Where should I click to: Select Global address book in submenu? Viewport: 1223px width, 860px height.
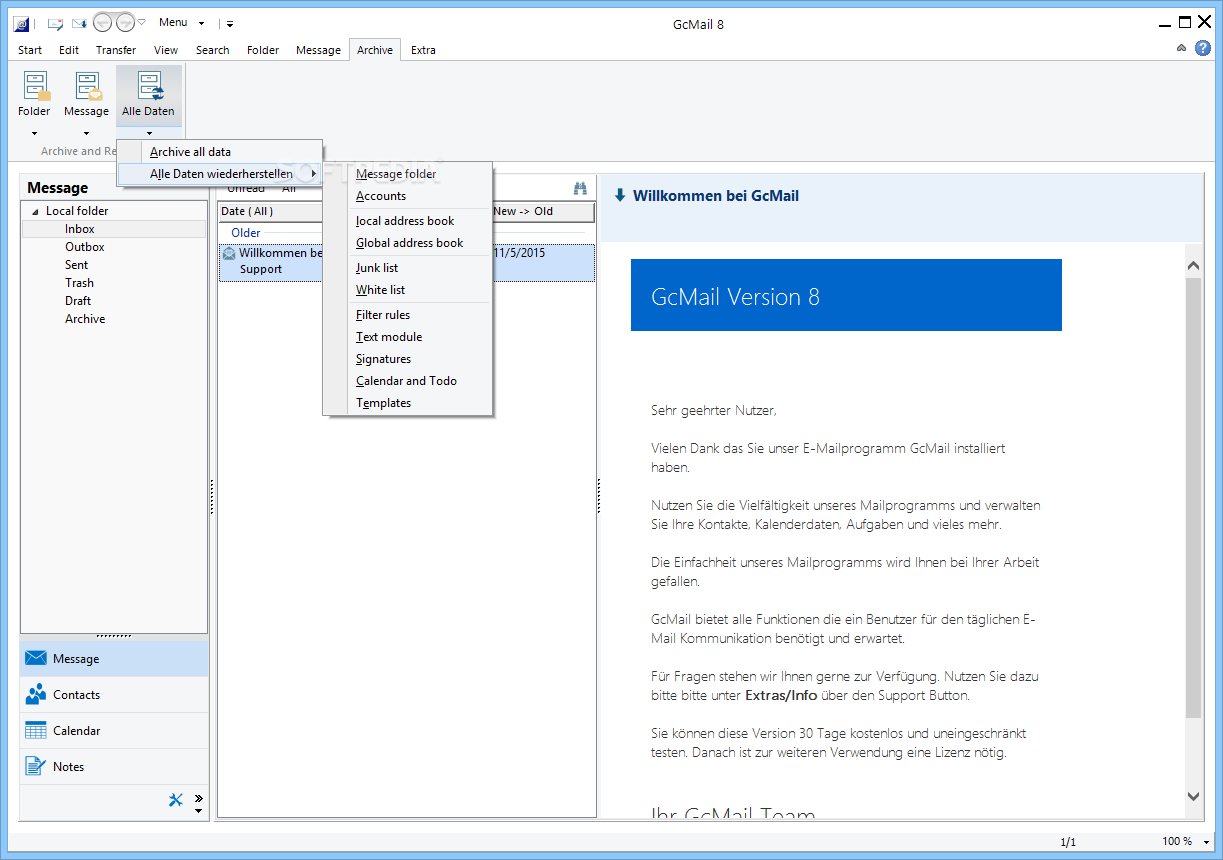(x=408, y=243)
